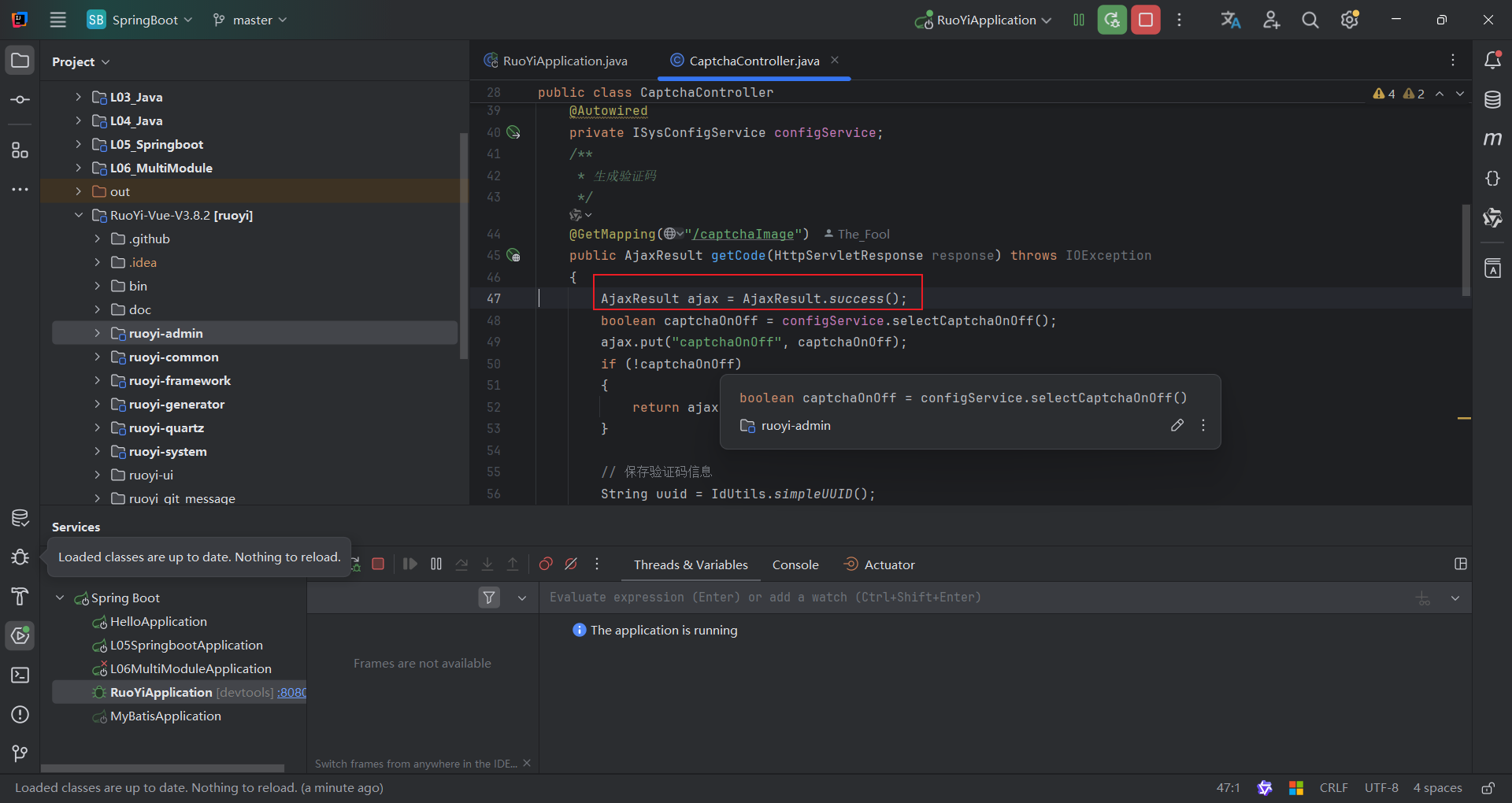This screenshot has width=1512, height=803.
Task: Open the dropdown beside the frames filter
Action: pos(522,598)
